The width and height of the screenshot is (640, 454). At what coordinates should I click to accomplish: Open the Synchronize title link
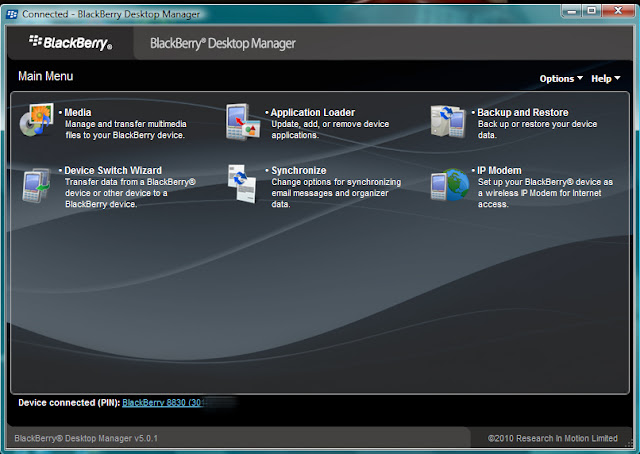299,170
